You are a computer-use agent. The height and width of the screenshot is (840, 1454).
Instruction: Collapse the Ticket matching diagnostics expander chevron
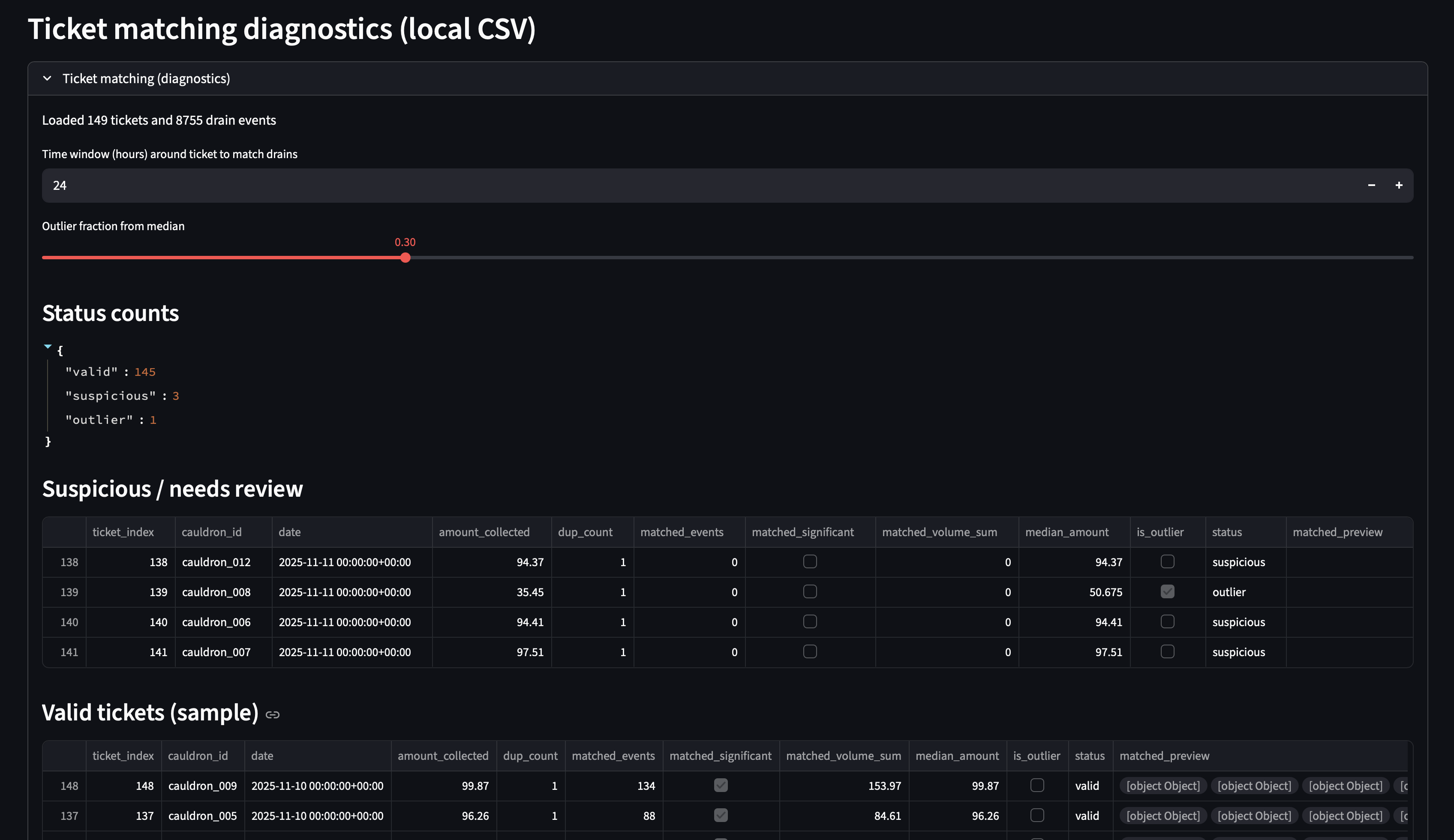pos(47,78)
